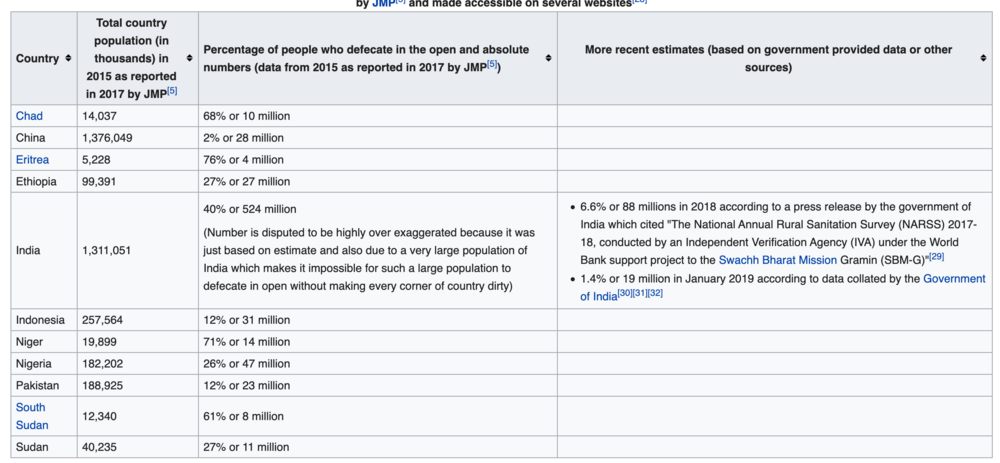Select Indonesia population value 257,564

pyautogui.click(x=101, y=320)
